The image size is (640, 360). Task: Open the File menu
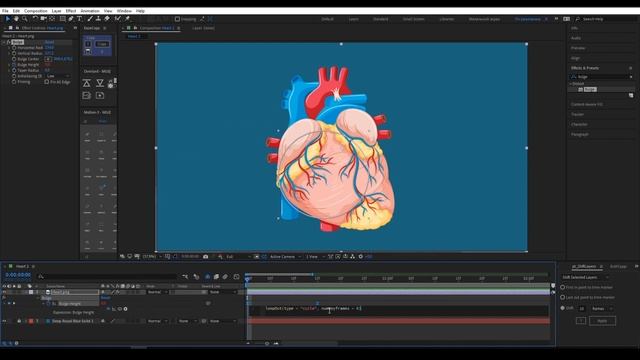[5, 11]
